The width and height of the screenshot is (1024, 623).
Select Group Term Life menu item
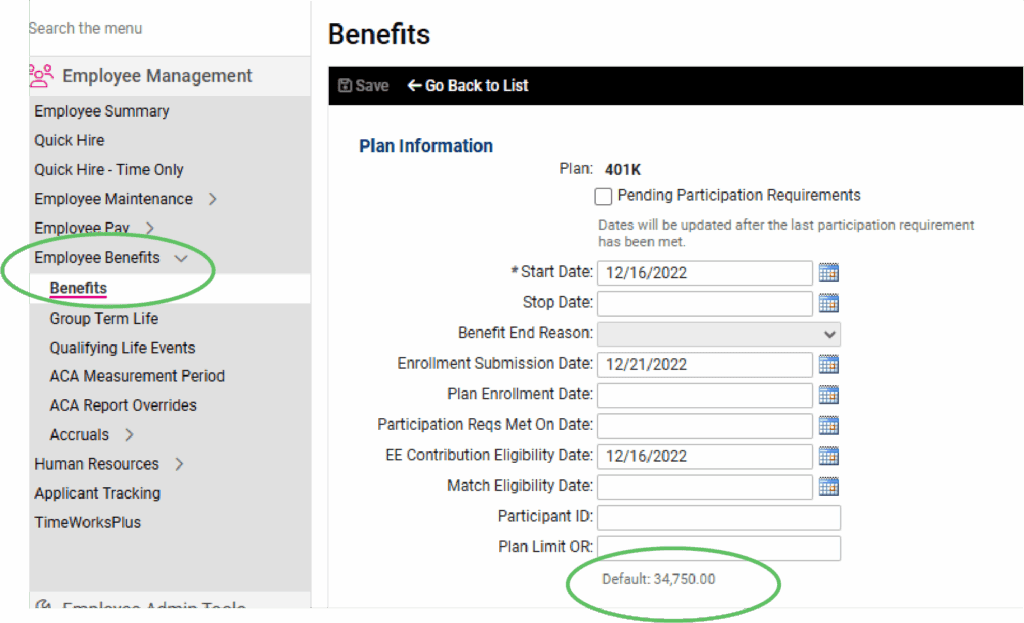[x=104, y=319]
